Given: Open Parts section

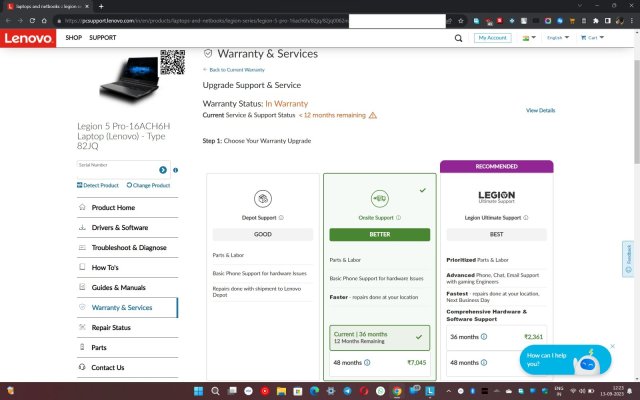Looking at the screenshot, I should [x=127, y=347].
